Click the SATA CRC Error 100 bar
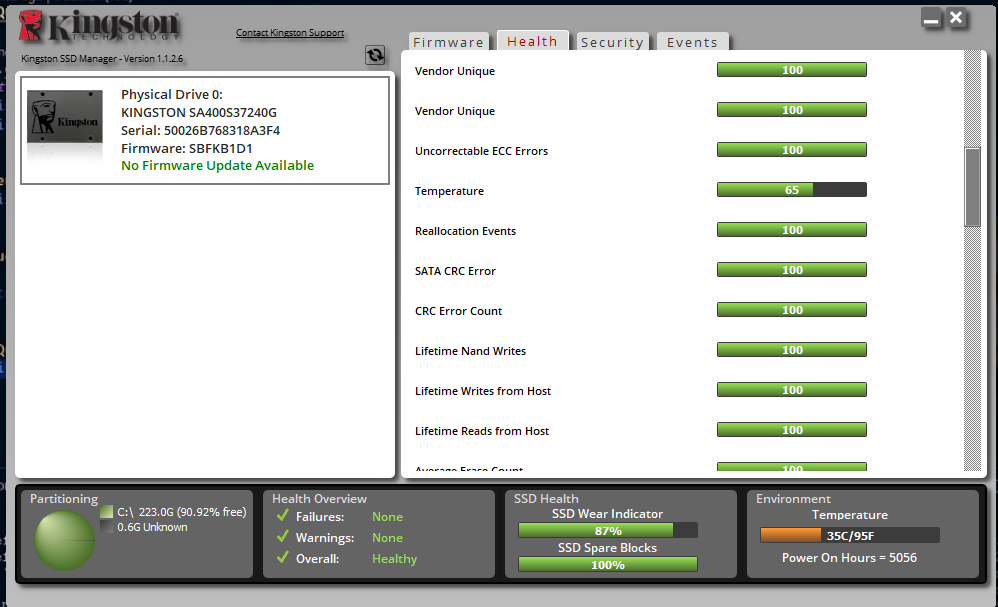Viewport: 998px width, 607px height. tap(792, 270)
